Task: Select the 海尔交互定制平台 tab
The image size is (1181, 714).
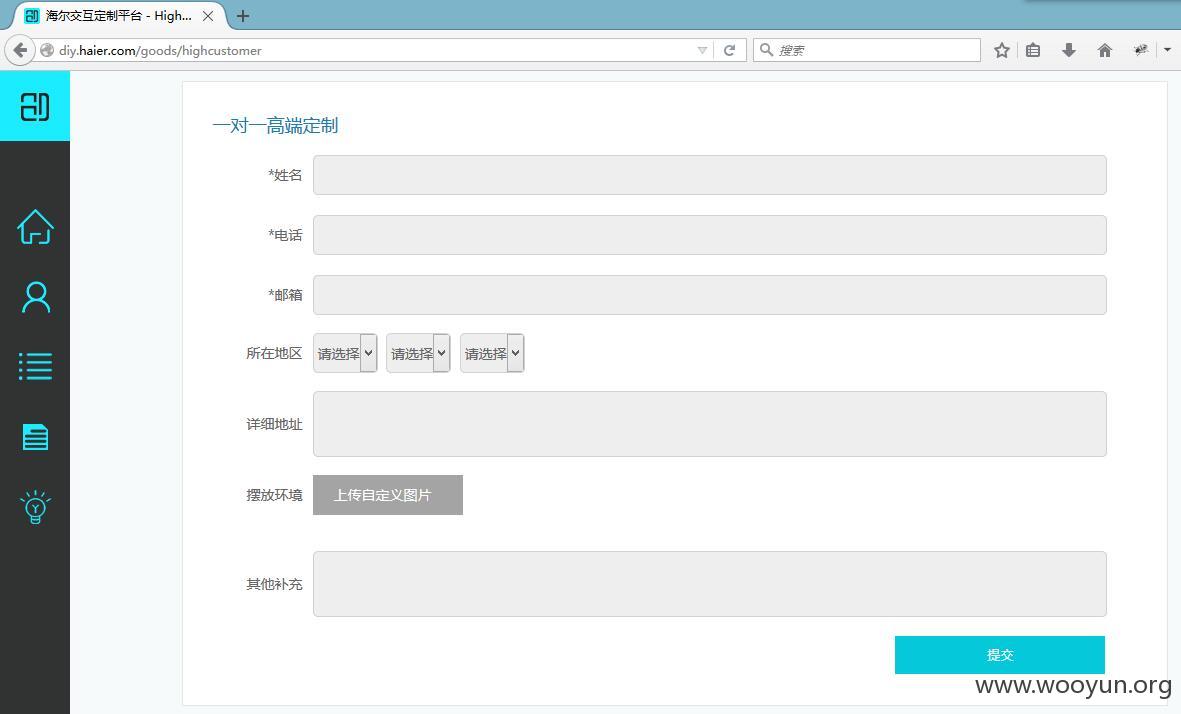Action: 119,16
